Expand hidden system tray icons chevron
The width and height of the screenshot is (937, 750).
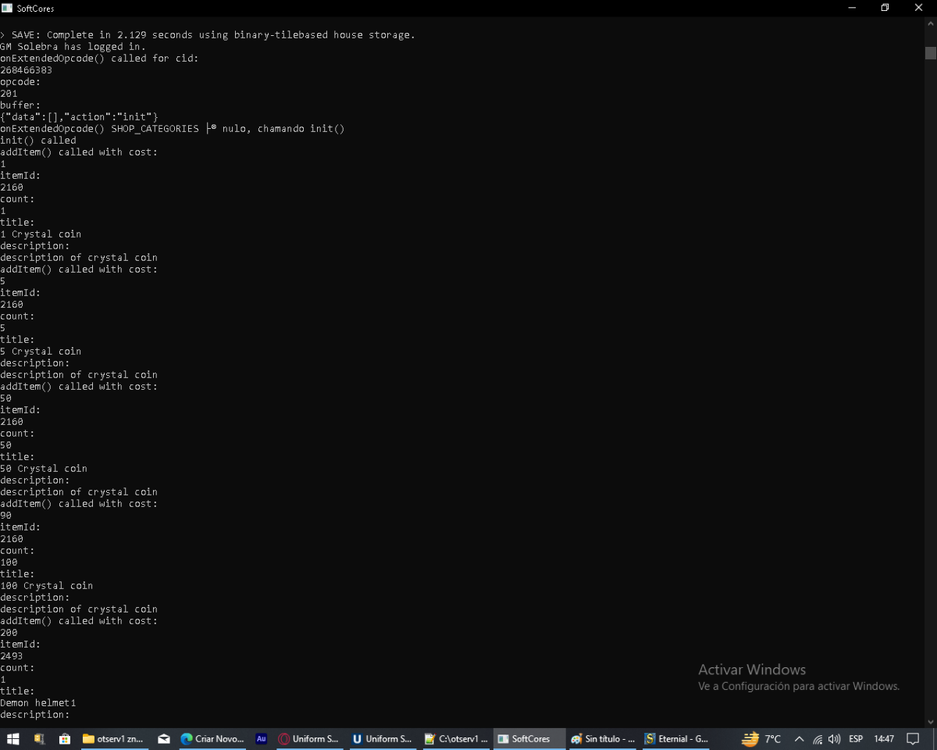pyautogui.click(x=799, y=739)
